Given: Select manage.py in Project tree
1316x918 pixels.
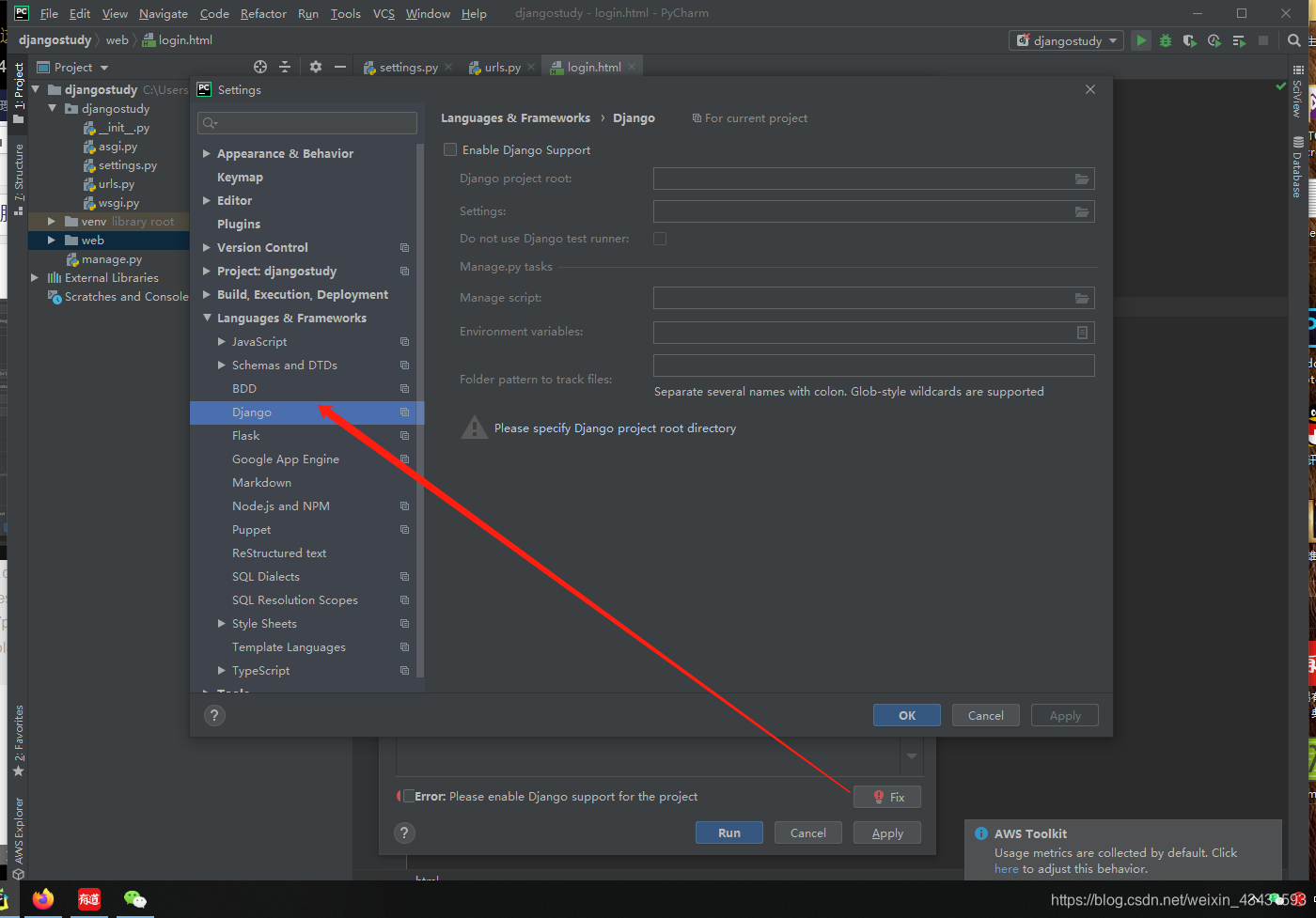Looking at the screenshot, I should [111, 258].
